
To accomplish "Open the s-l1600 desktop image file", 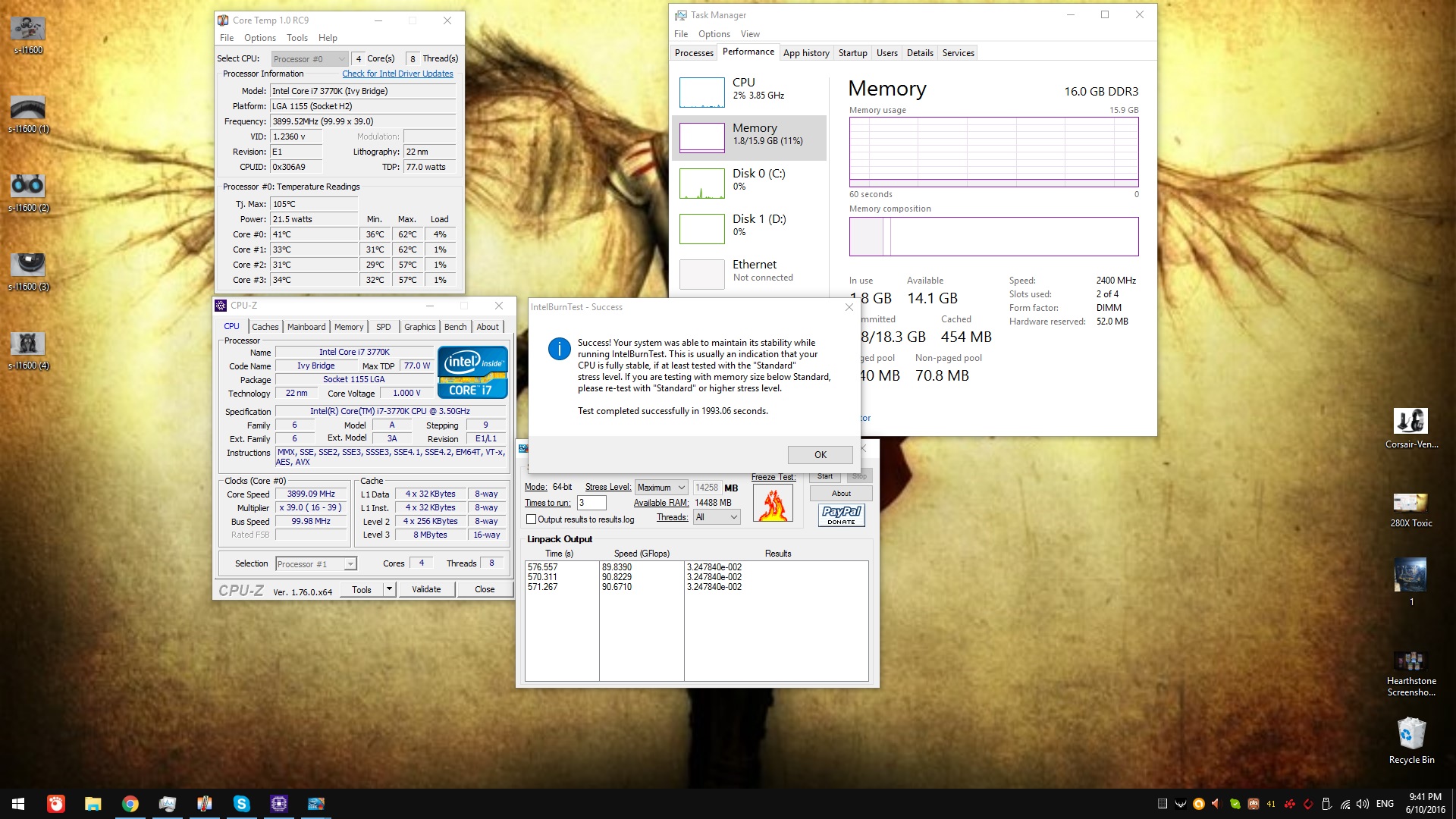I will click(x=28, y=35).
